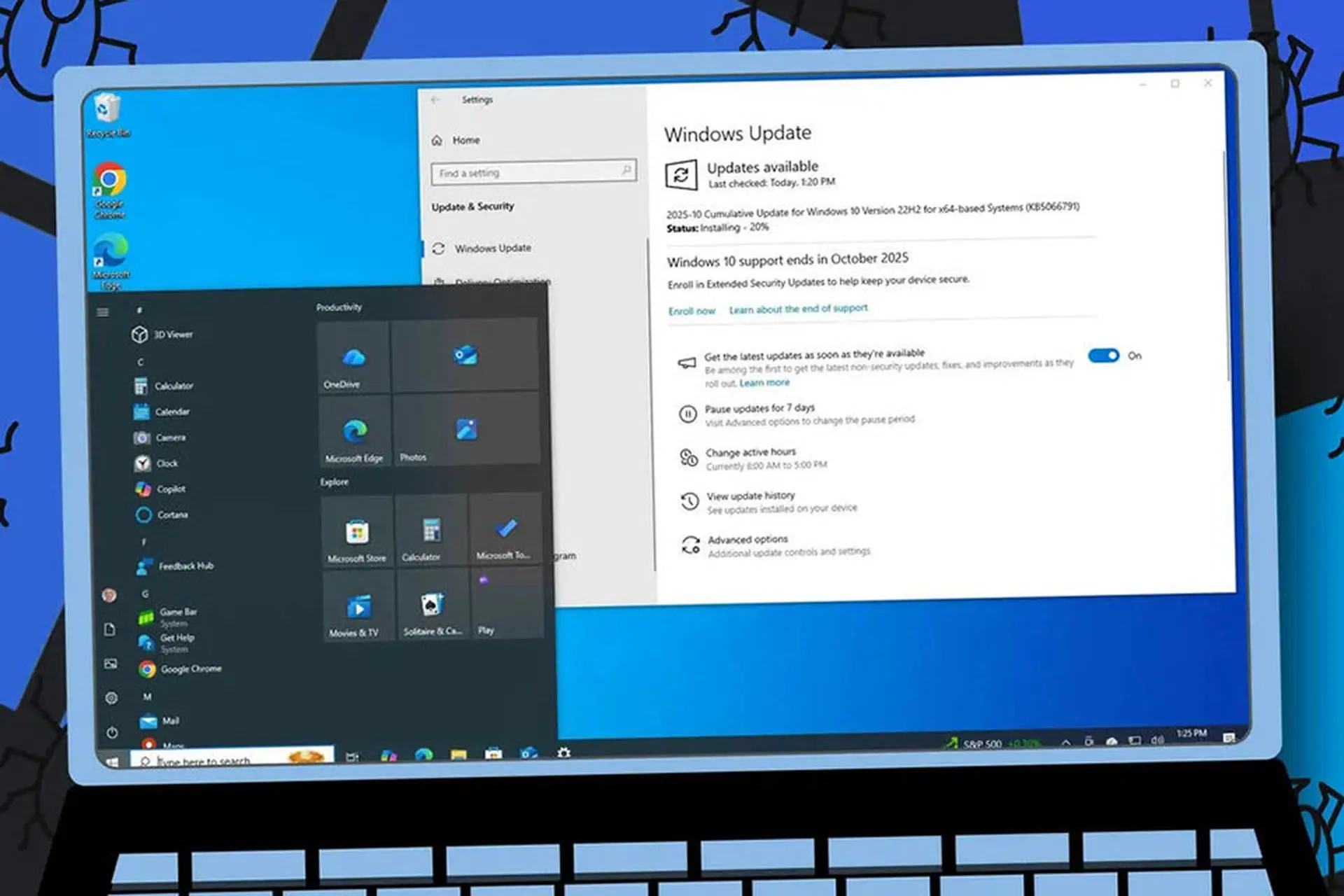Open the OneDrive tile

353,357
